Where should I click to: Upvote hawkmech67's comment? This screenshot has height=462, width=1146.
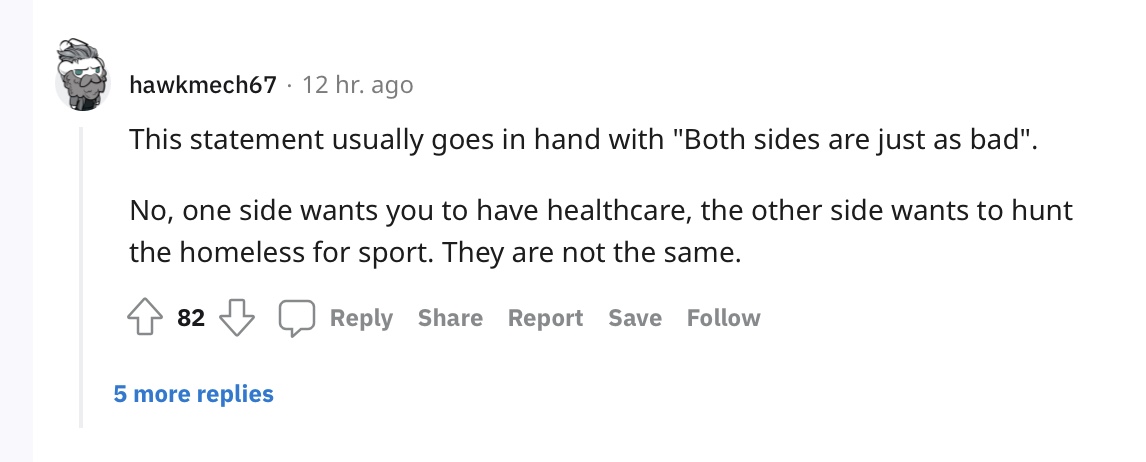click(145, 318)
